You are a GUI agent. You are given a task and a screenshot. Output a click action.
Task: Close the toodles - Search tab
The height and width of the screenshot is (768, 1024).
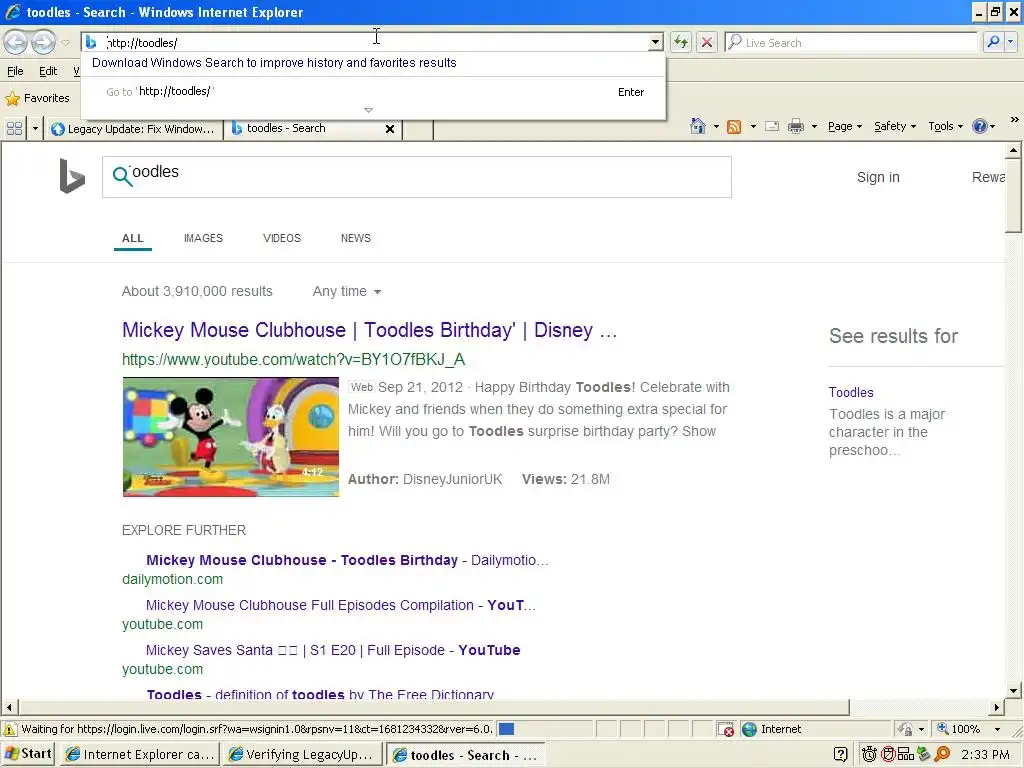390,129
